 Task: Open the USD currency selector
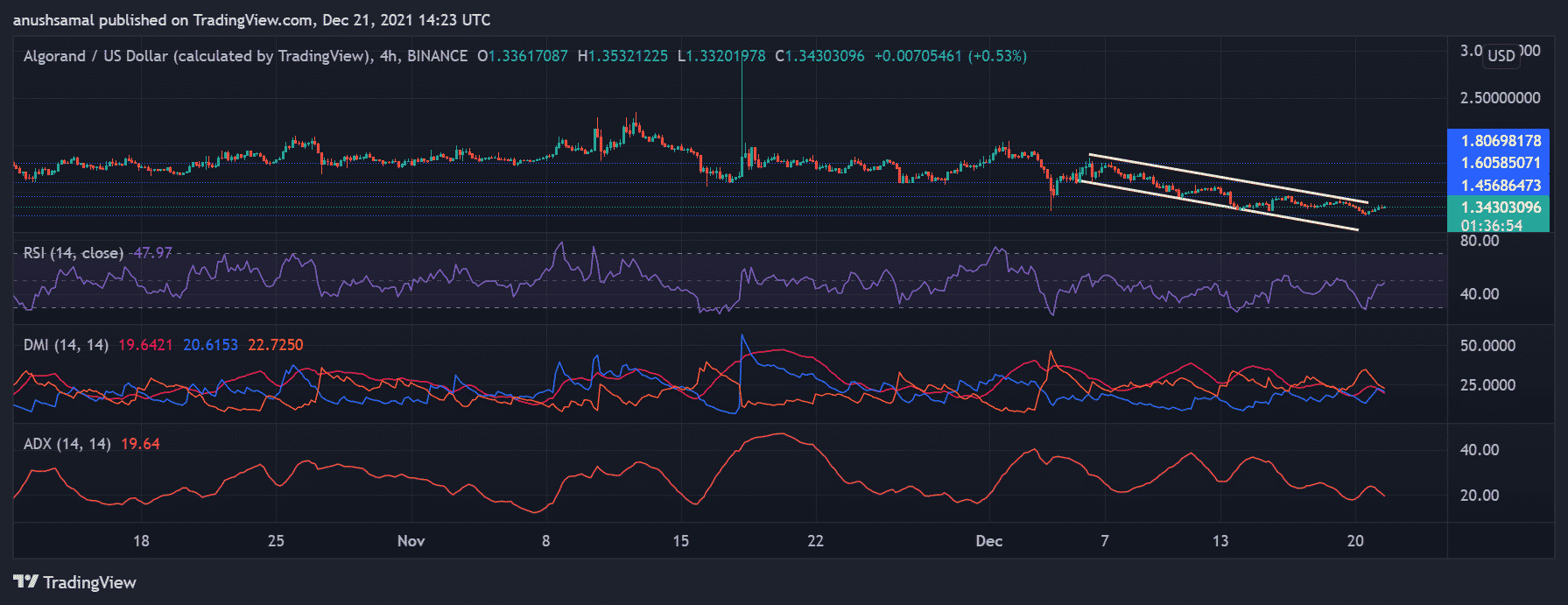tap(1501, 56)
